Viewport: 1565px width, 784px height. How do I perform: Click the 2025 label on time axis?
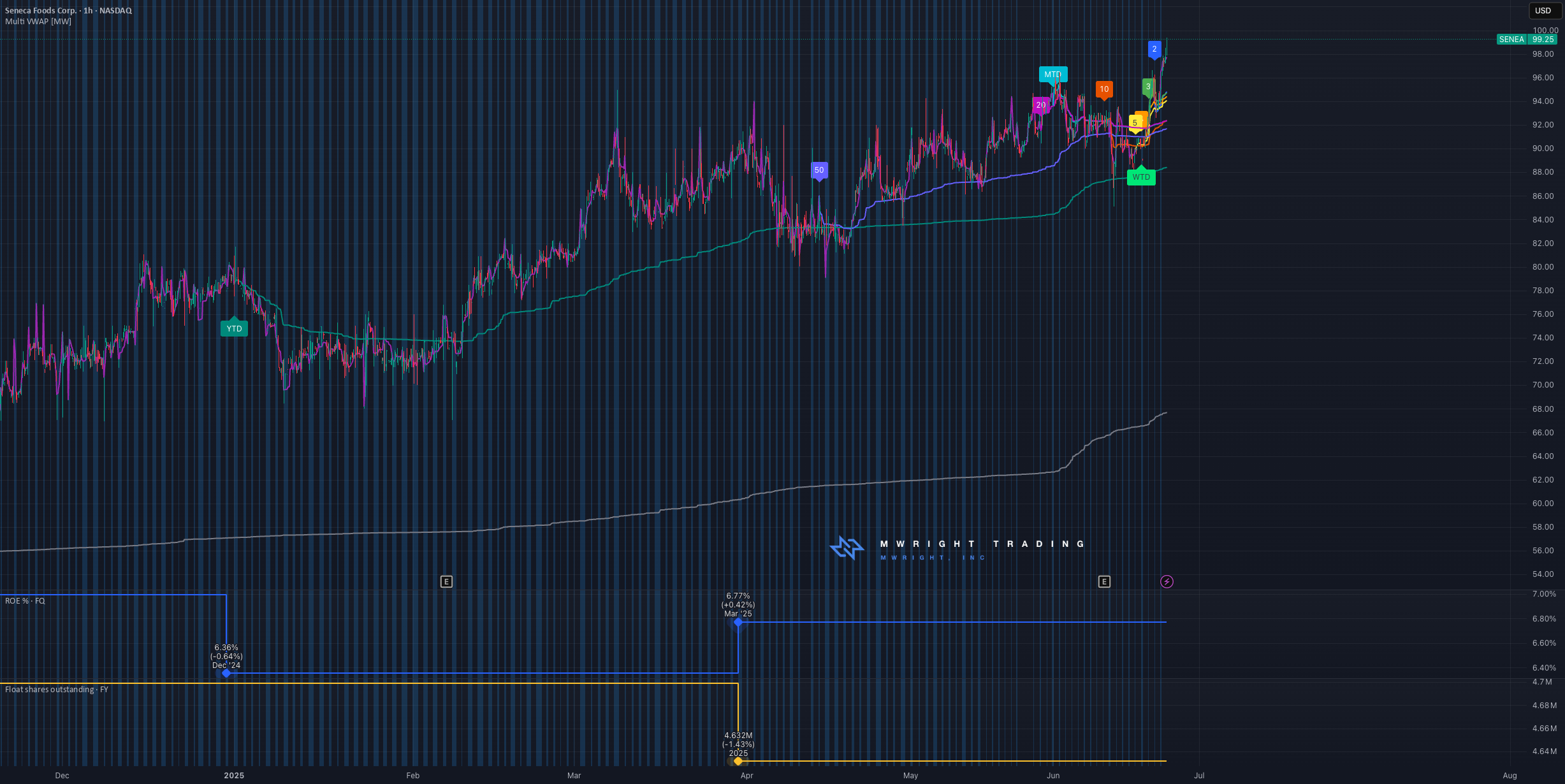(x=234, y=776)
